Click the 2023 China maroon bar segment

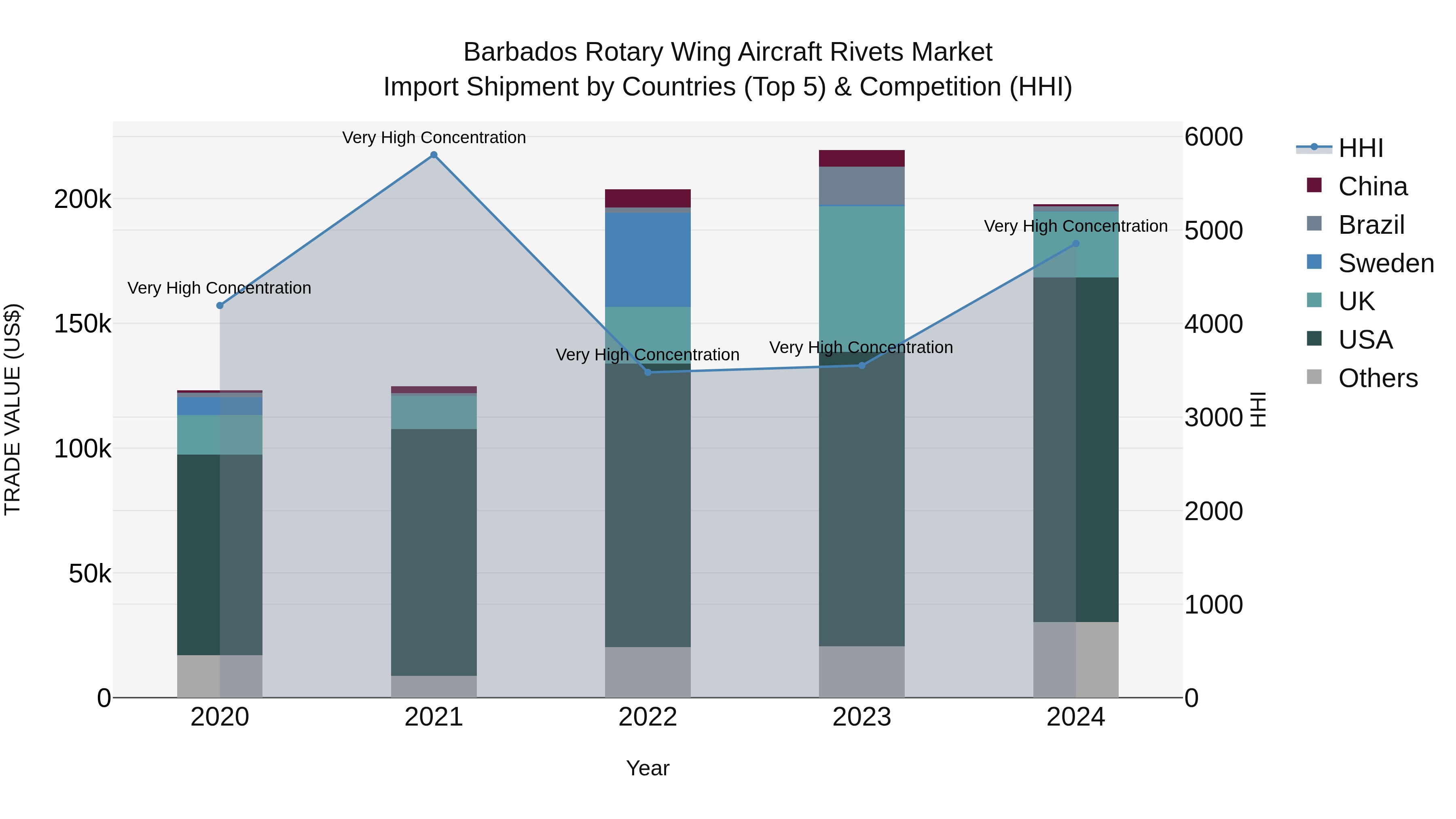click(862, 158)
